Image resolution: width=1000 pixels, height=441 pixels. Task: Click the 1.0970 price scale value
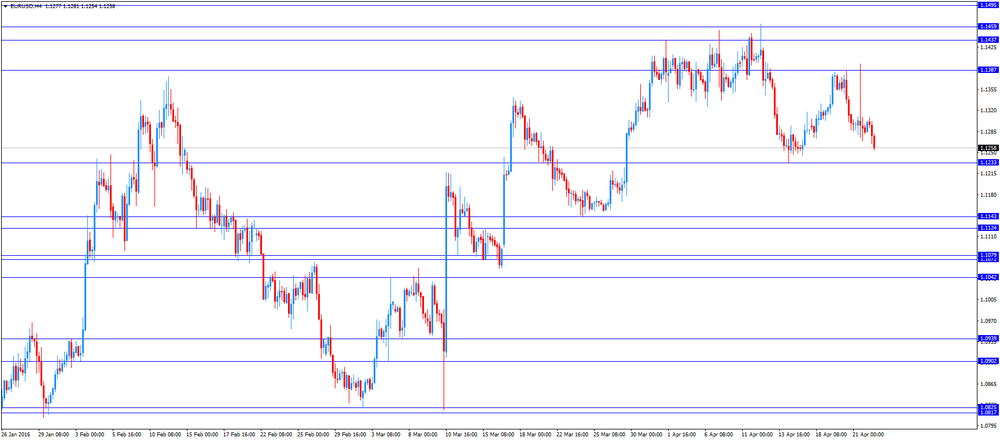989,321
